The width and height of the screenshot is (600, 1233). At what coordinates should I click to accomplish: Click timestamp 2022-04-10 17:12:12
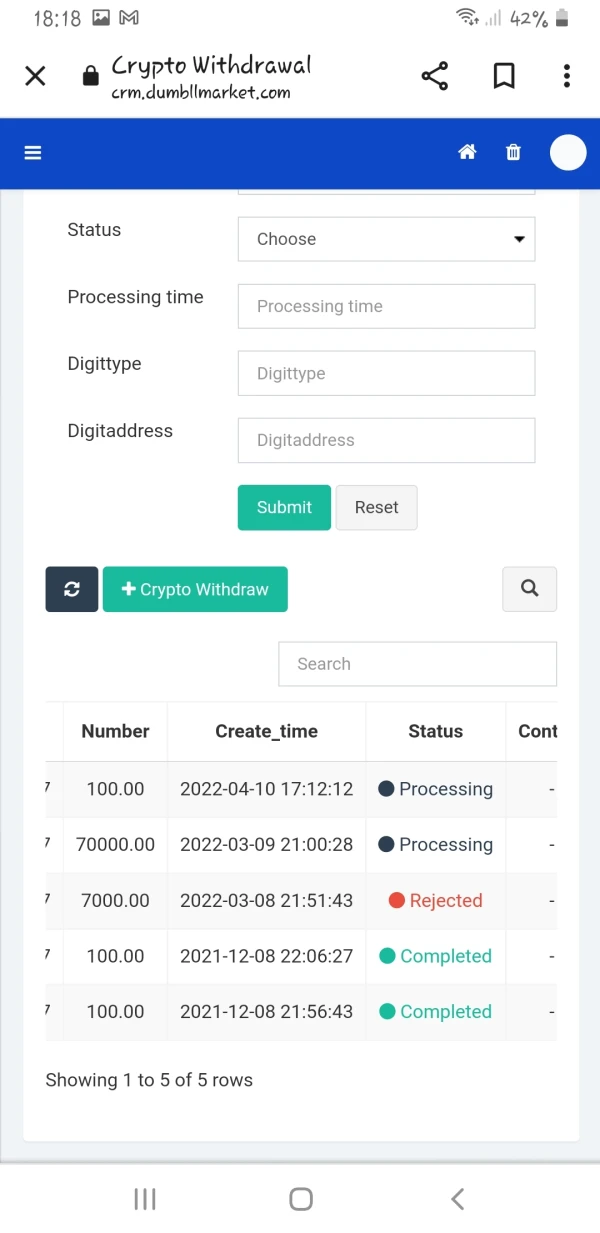coord(266,789)
